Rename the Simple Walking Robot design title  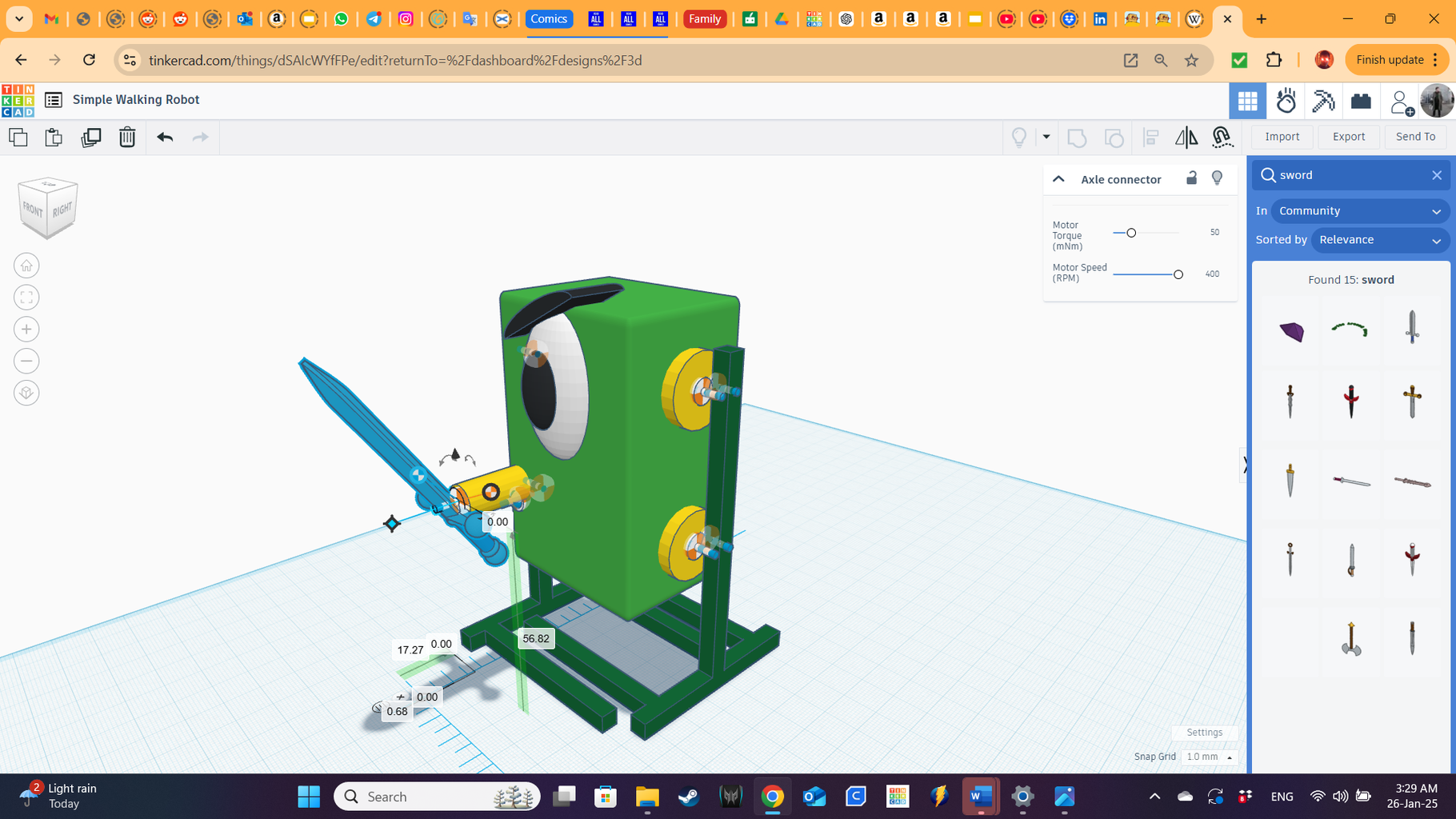[136, 100]
